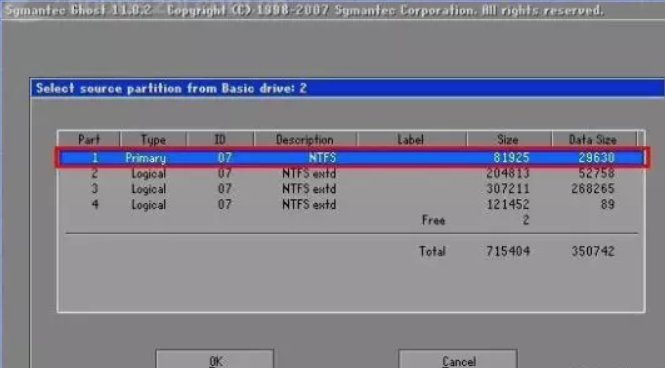The width and height of the screenshot is (665, 368).
Task: Click the Description column header
Action: click(305, 139)
